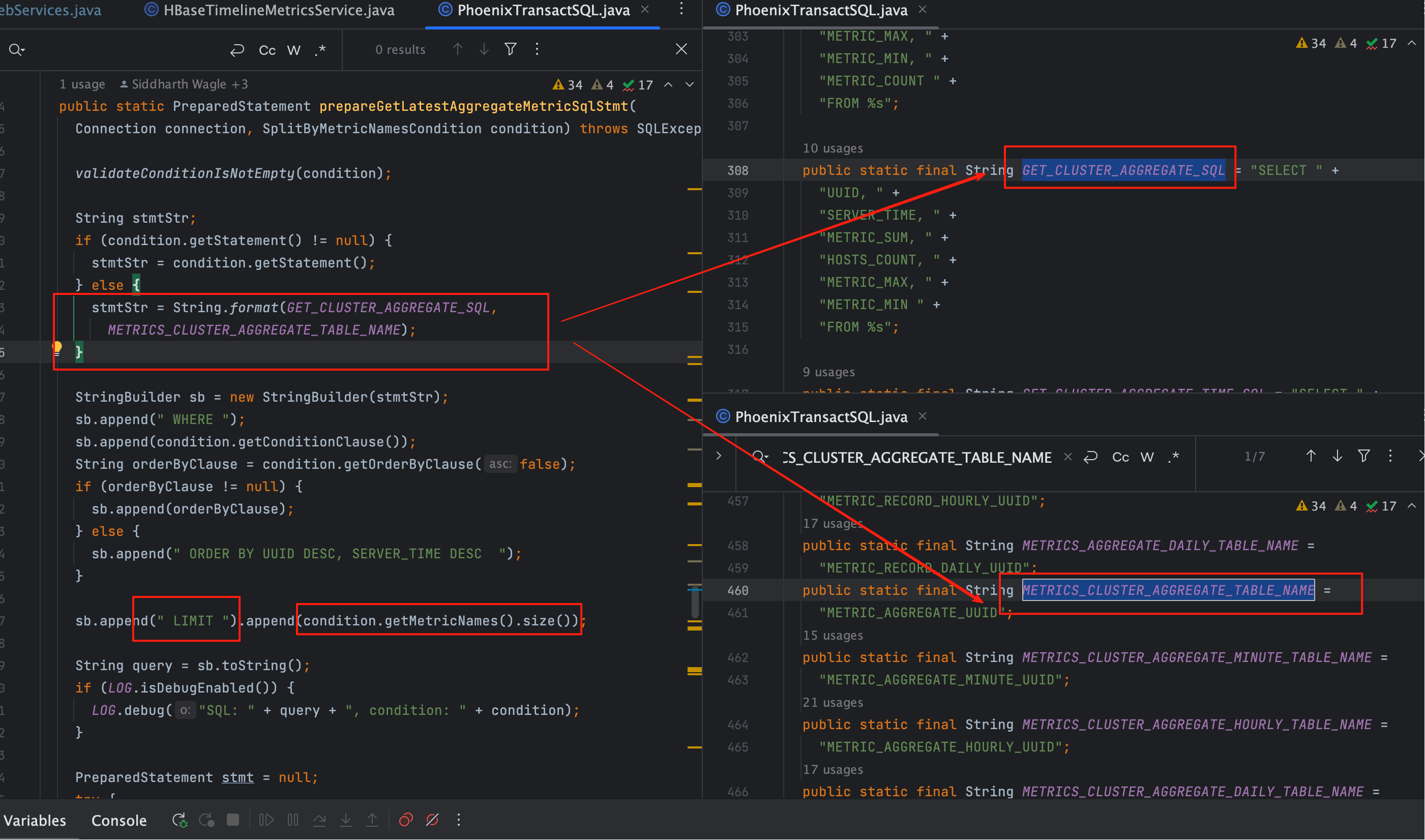Show the '1 usage' hint for the method
Viewport: 1425px width, 840px height.
click(82, 84)
